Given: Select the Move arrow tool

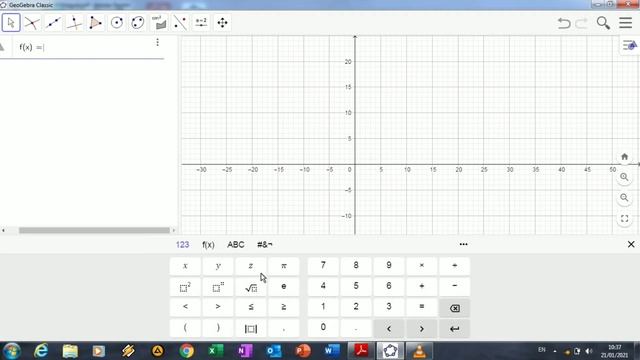Looking at the screenshot, I should [11, 22].
